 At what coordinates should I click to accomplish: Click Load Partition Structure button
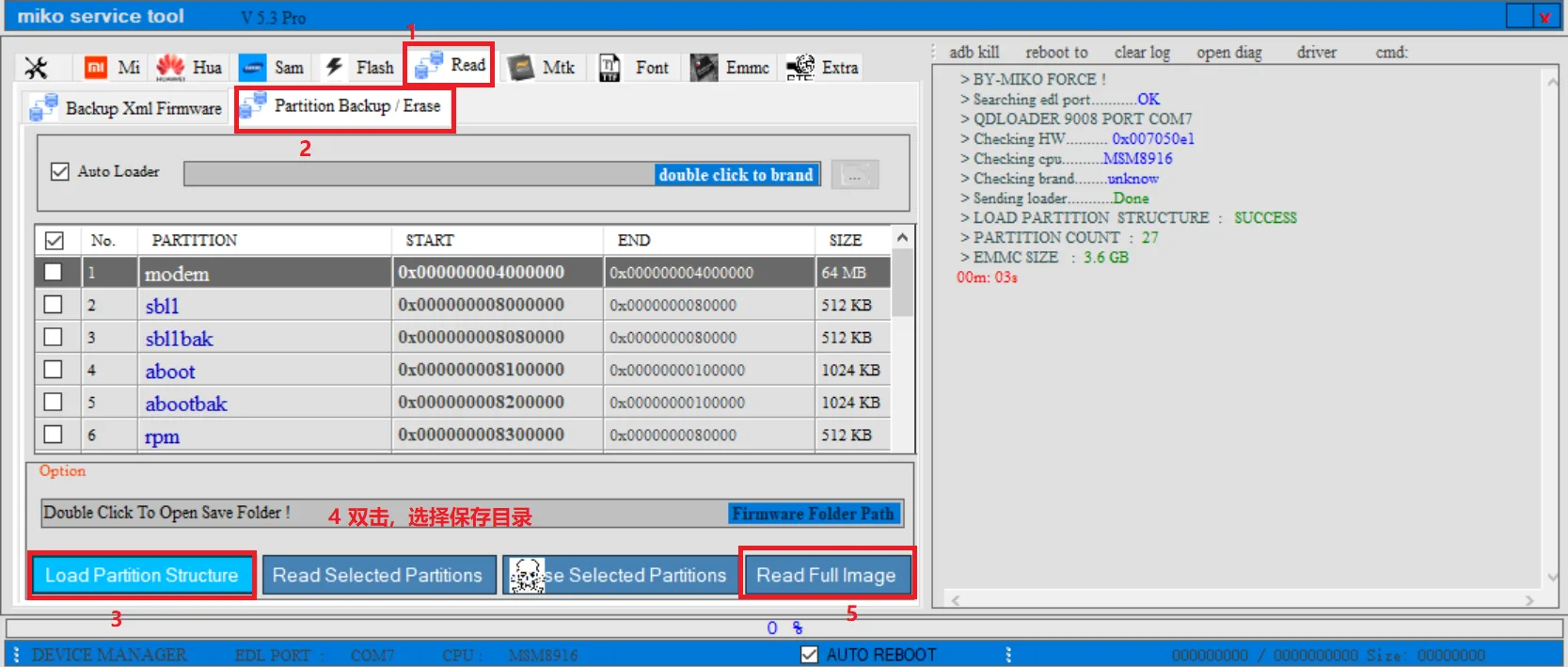(141, 575)
